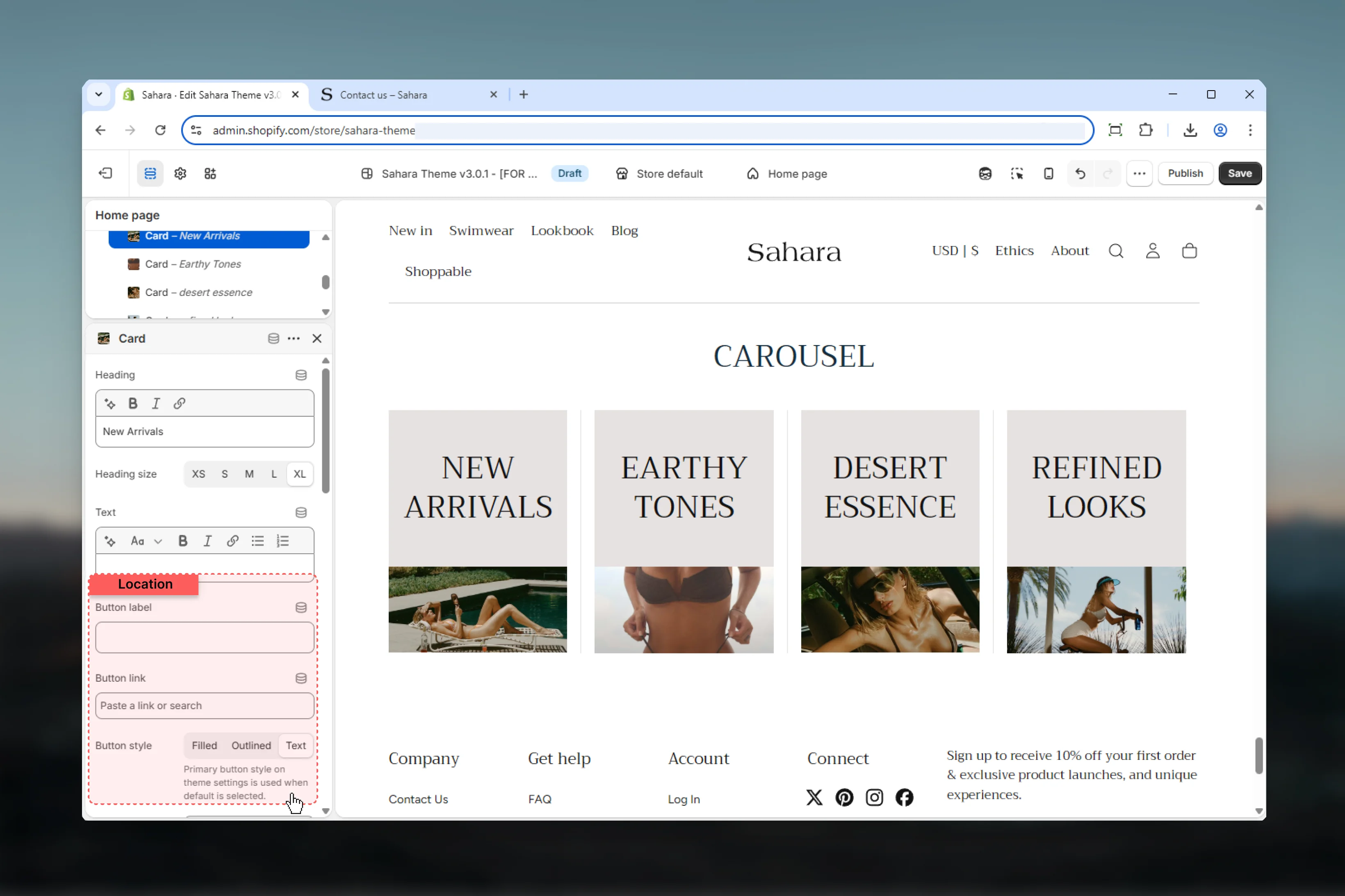Set heading size to S
Image resolution: width=1345 pixels, height=896 pixels.
click(x=225, y=474)
